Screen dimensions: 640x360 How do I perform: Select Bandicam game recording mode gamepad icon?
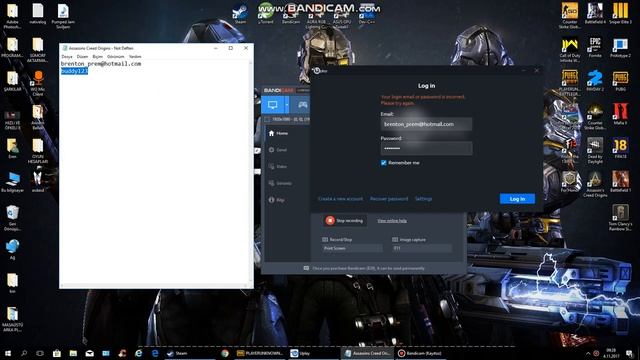(302, 105)
